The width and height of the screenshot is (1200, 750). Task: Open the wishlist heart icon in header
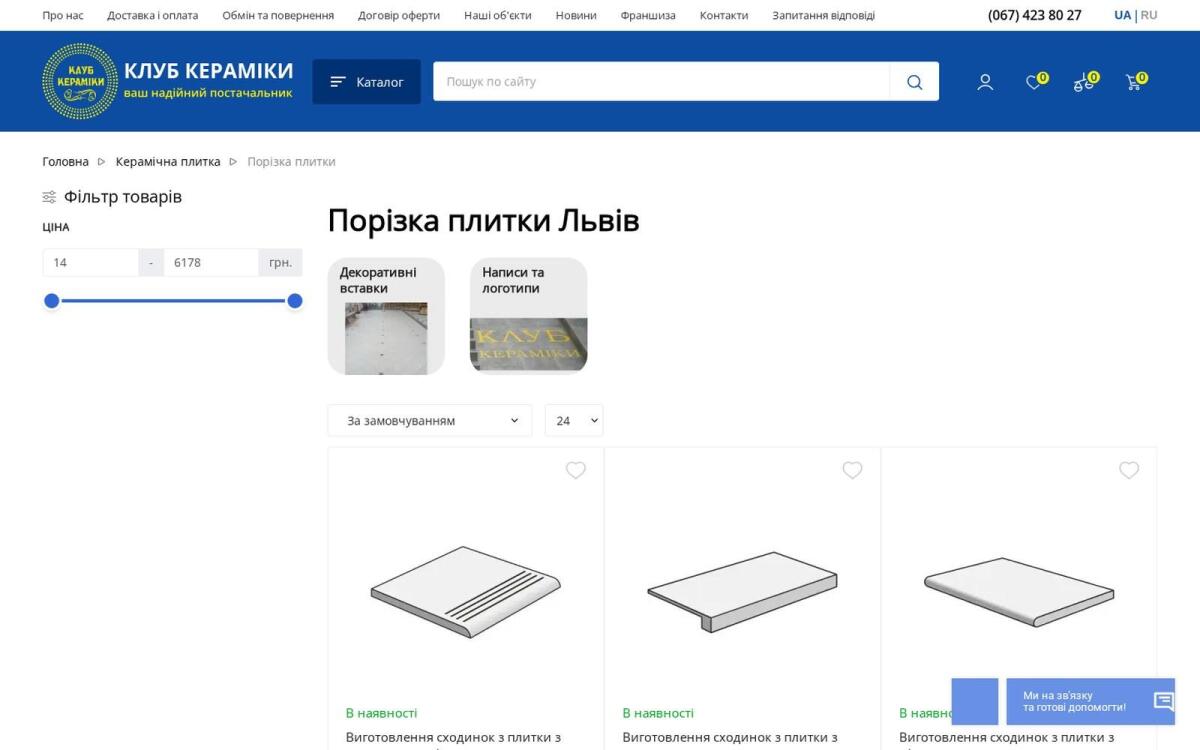(x=1035, y=82)
